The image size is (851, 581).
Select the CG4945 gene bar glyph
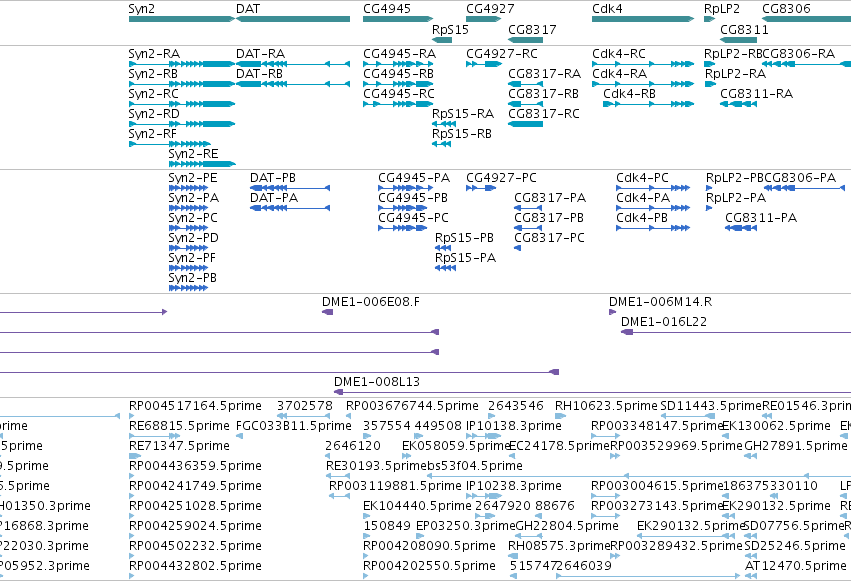[398, 19]
